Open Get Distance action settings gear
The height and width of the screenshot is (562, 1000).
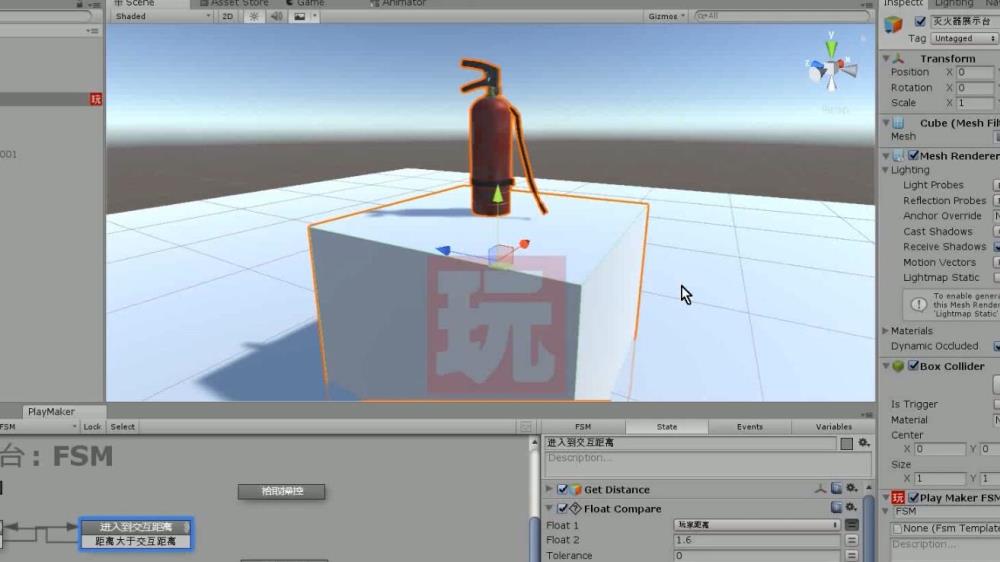pos(851,489)
